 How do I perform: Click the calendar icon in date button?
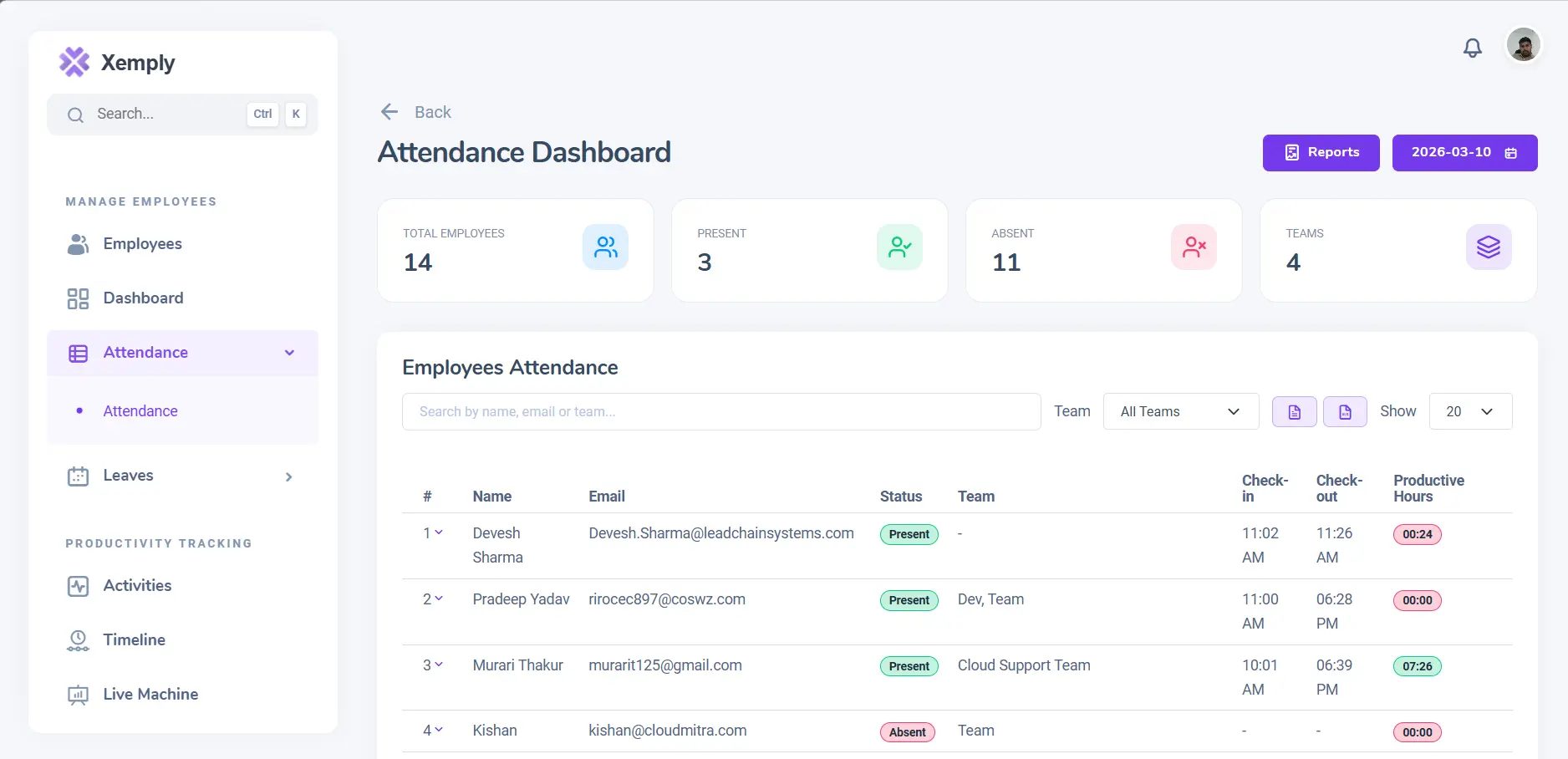click(x=1511, y=153)
